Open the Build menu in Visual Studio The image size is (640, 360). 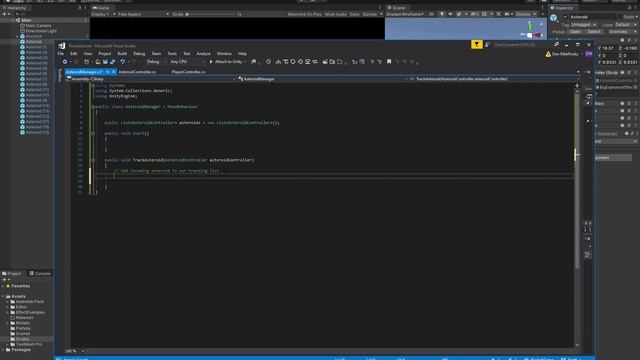tap(122, 53)
